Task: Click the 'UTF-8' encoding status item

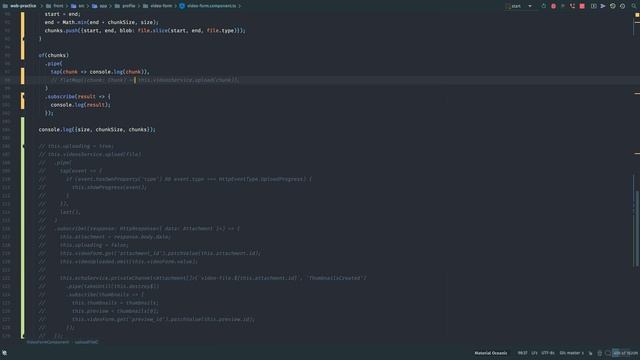Action: [x=548, y=353]
